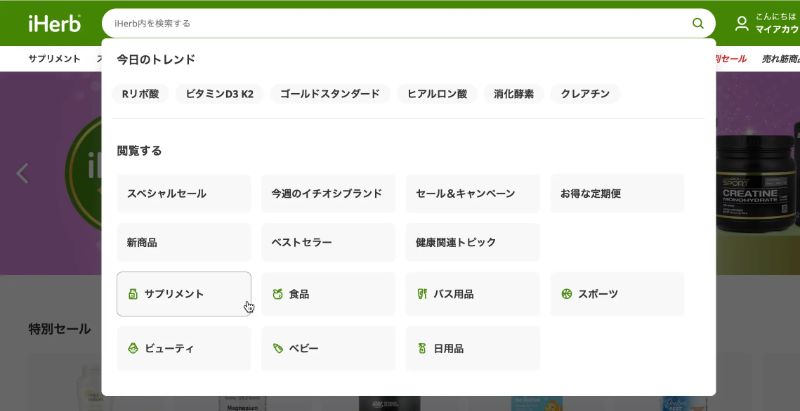This screenshot has height=411, width=800.
Task: Click the バス用品 bath icon
Action: pos(422,294)
